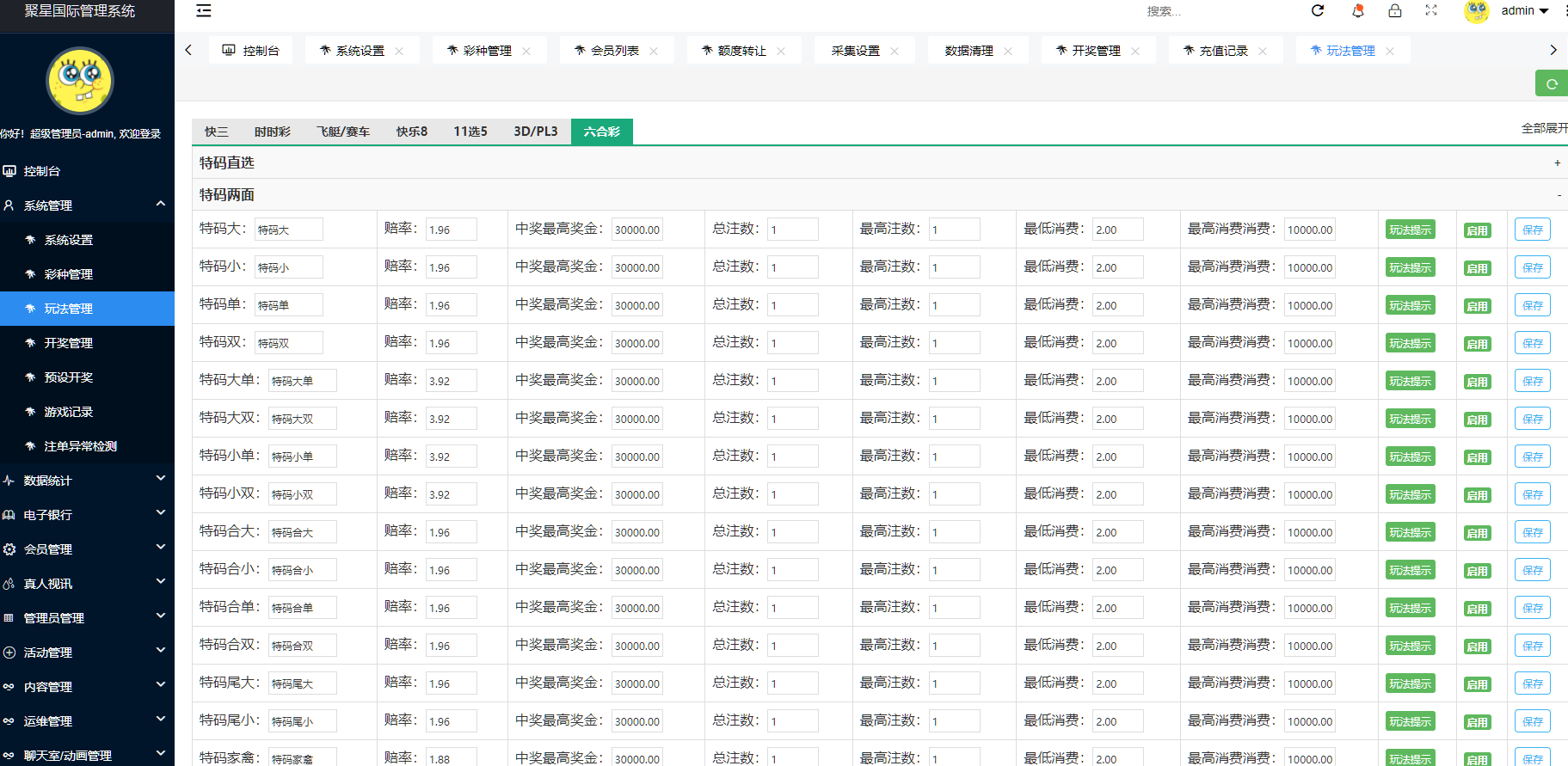Close the 充值记录 tab
The width and height of the screenshot is (1568, 766).
point(1263,51)
